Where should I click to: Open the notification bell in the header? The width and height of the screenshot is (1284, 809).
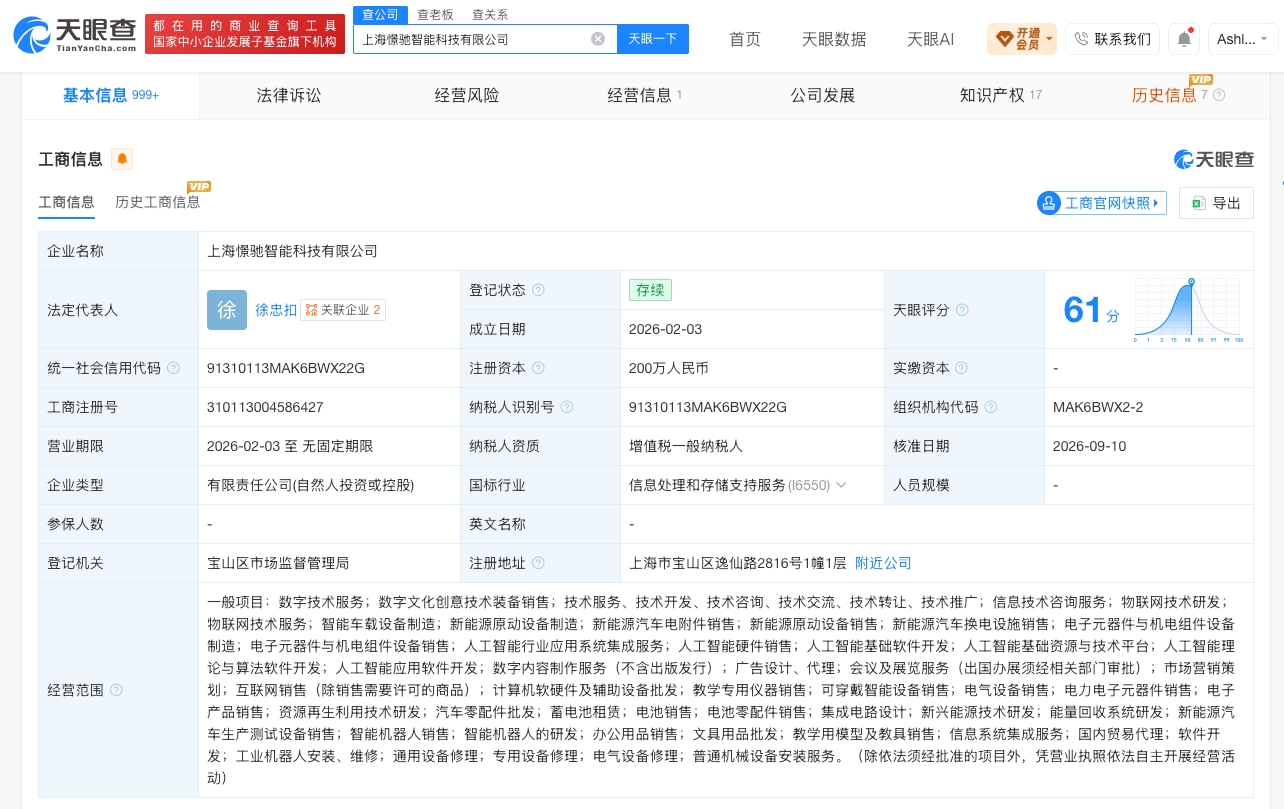[1184, 39]
